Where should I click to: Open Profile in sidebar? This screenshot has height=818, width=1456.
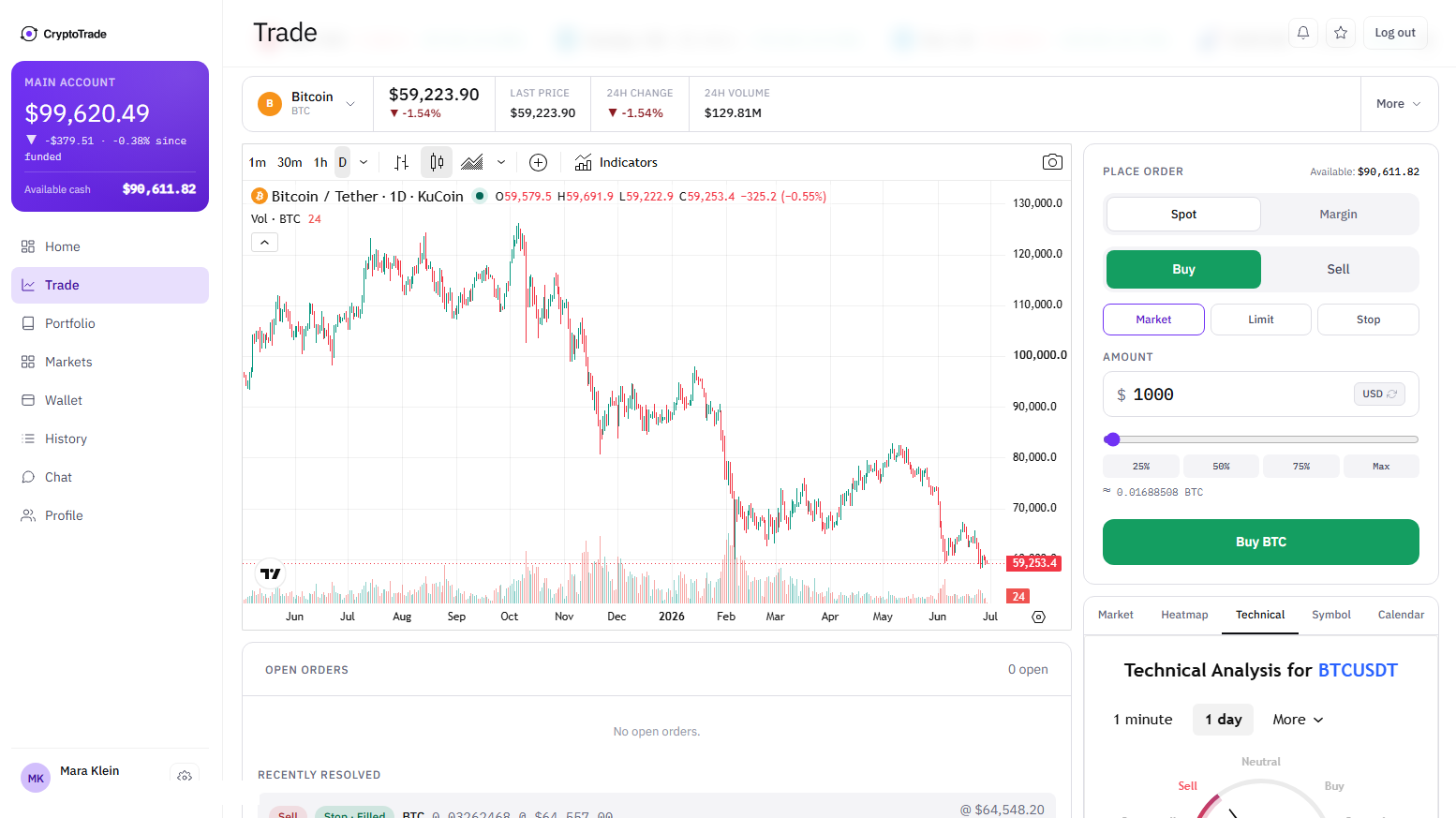pos(110,515)
